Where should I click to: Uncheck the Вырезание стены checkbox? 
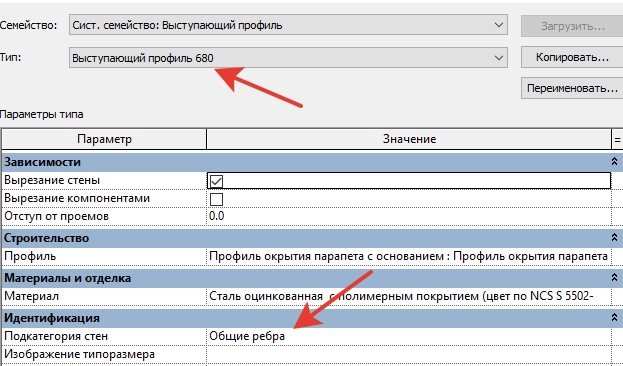click(217, 181)
